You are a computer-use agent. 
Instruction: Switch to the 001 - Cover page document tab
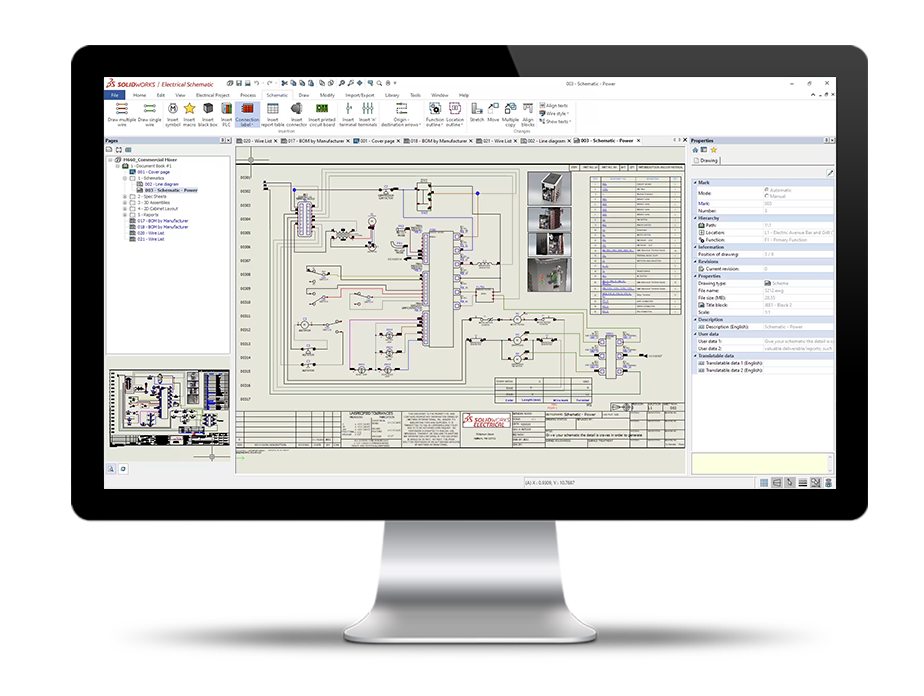pos(377,141)
